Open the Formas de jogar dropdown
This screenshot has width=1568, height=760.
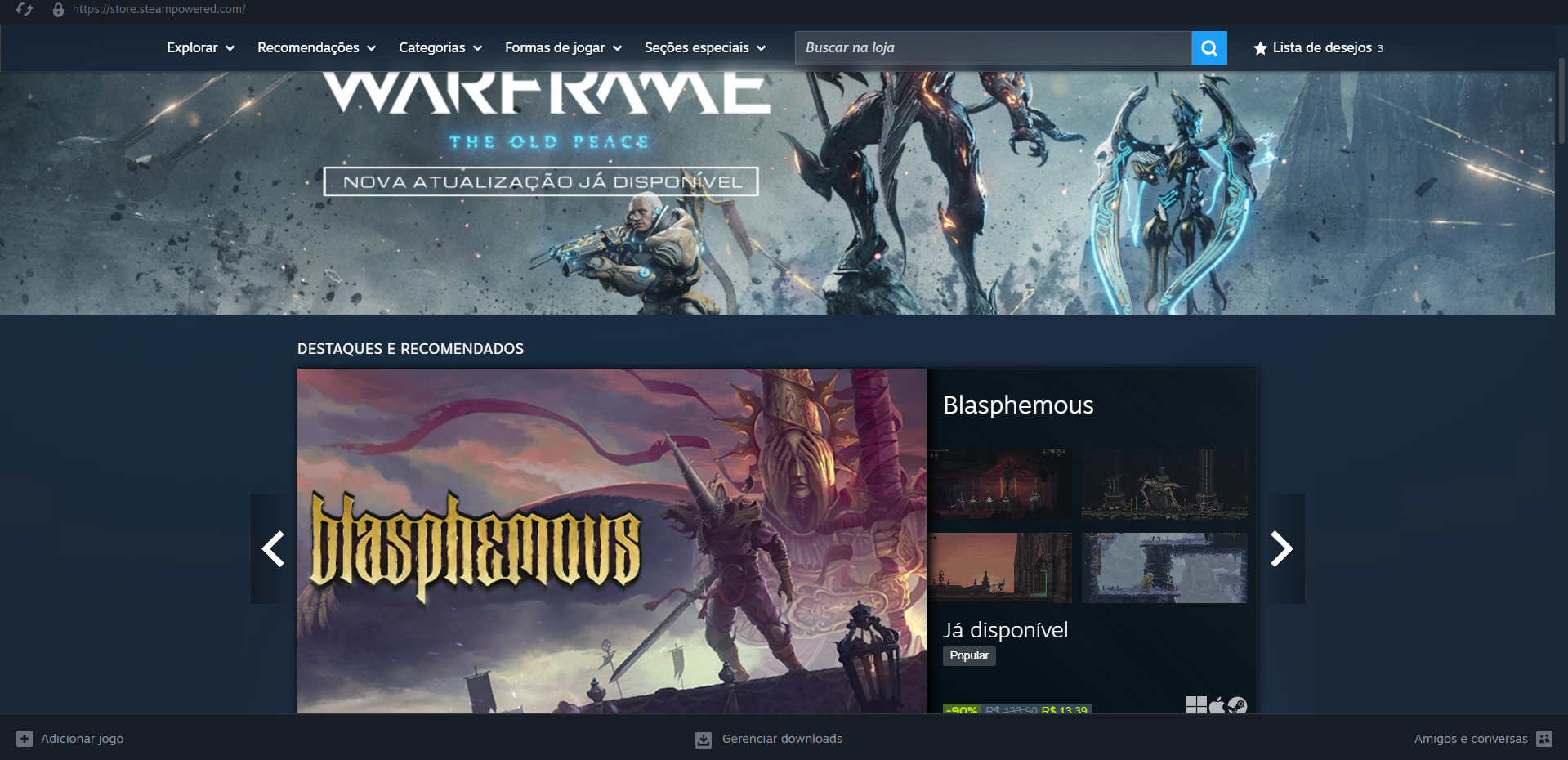[x=564, y=48]
